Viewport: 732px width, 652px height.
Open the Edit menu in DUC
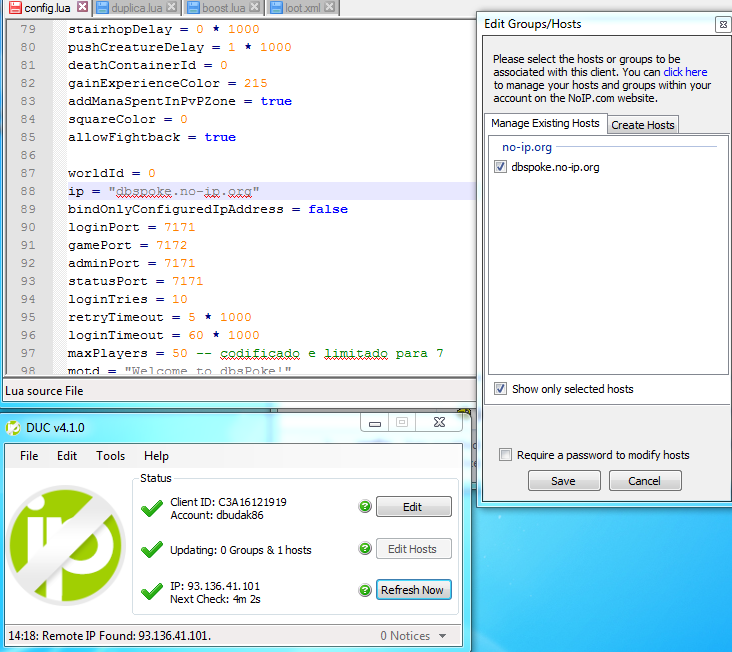[67, 456]
